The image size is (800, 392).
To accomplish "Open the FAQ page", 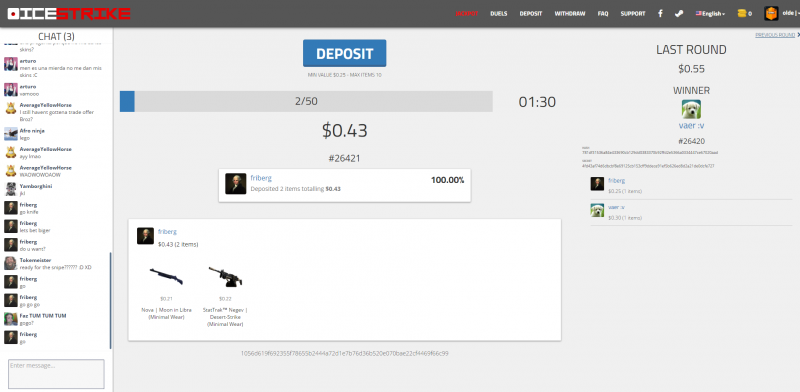I will point(603,14).
